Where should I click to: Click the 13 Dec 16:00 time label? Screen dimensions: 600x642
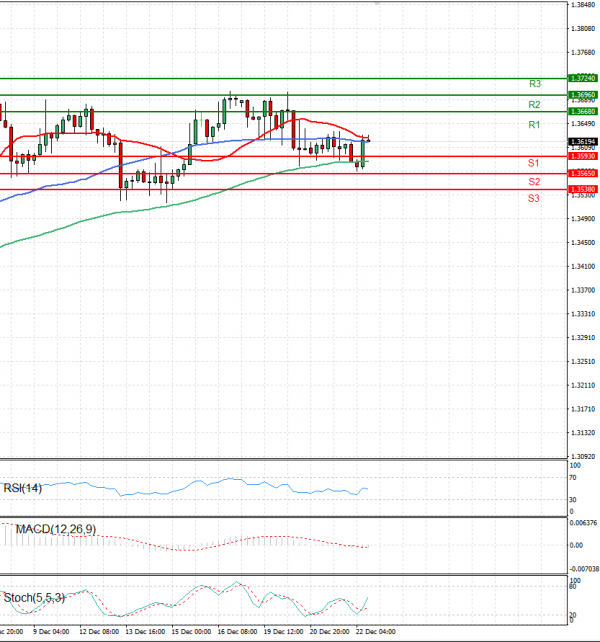pyautogui.click(x=145, y=632)
